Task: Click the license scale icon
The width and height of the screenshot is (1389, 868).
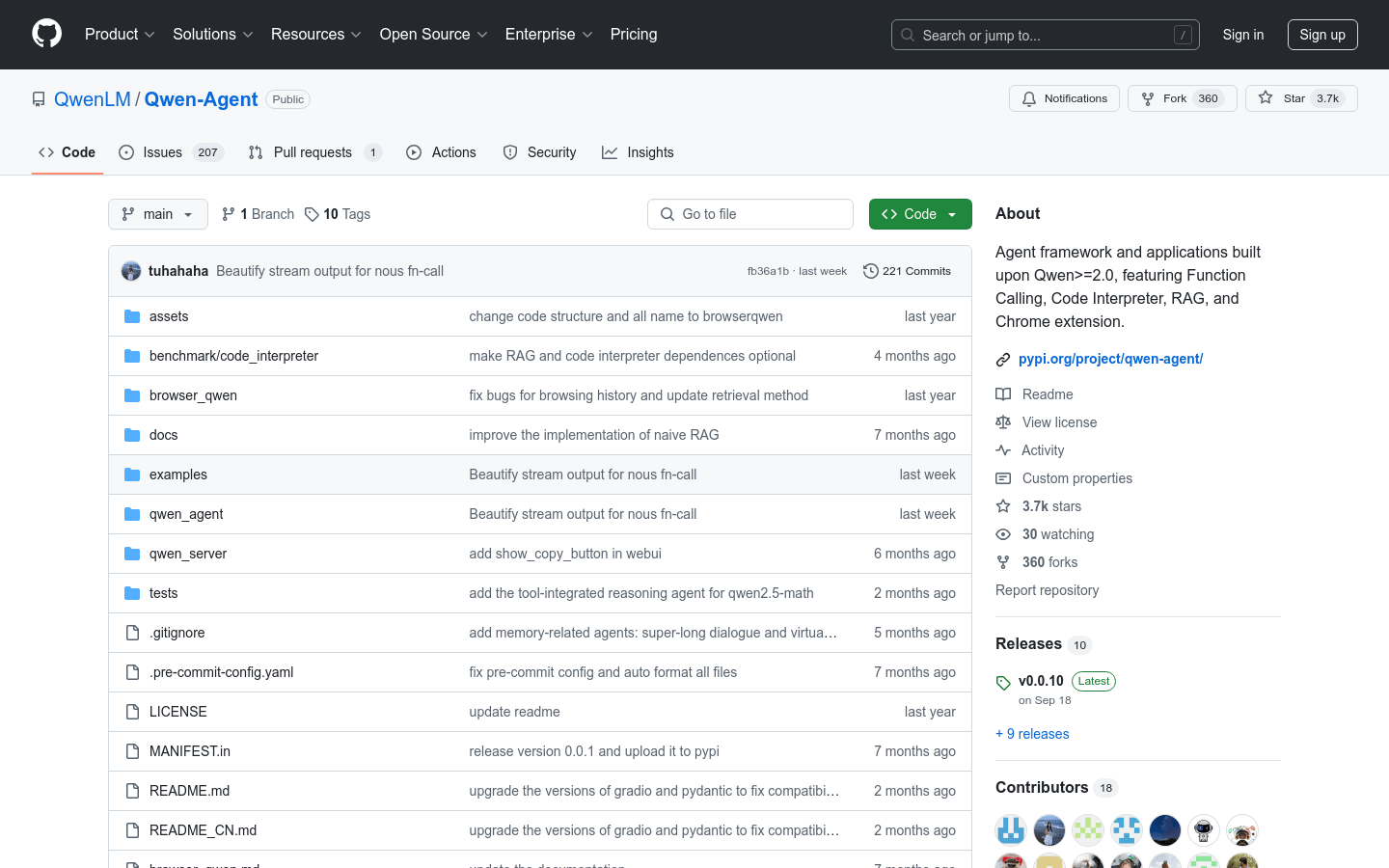Action: point(1003,422)
